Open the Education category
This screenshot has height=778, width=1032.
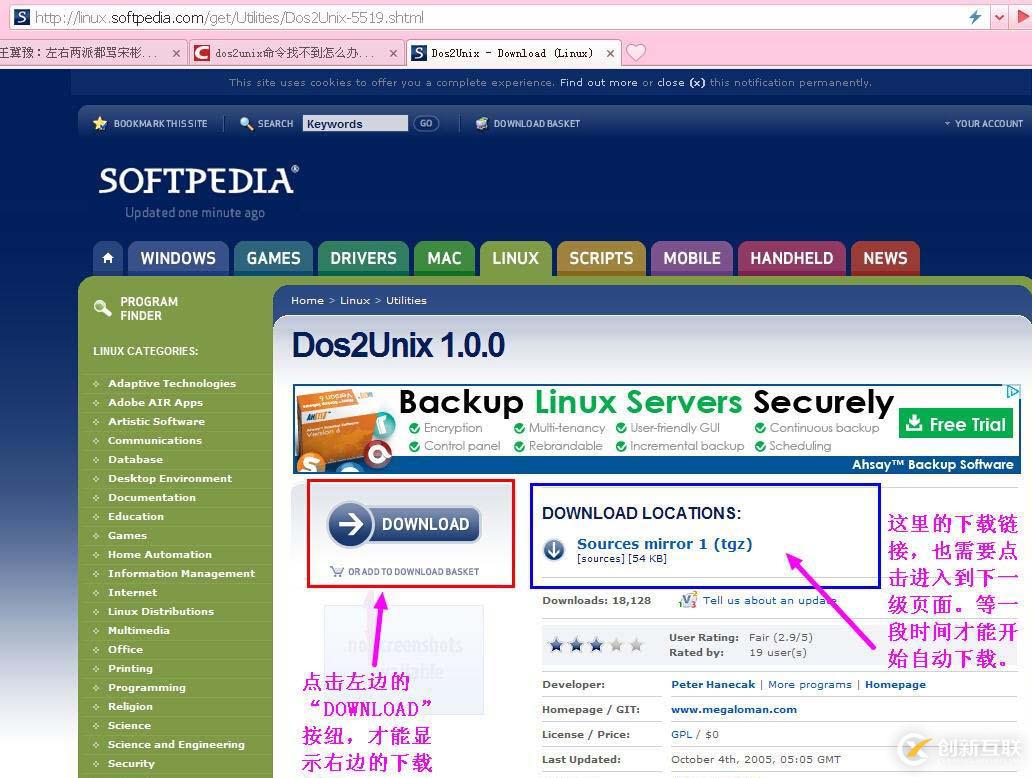[x=136, y=517]
